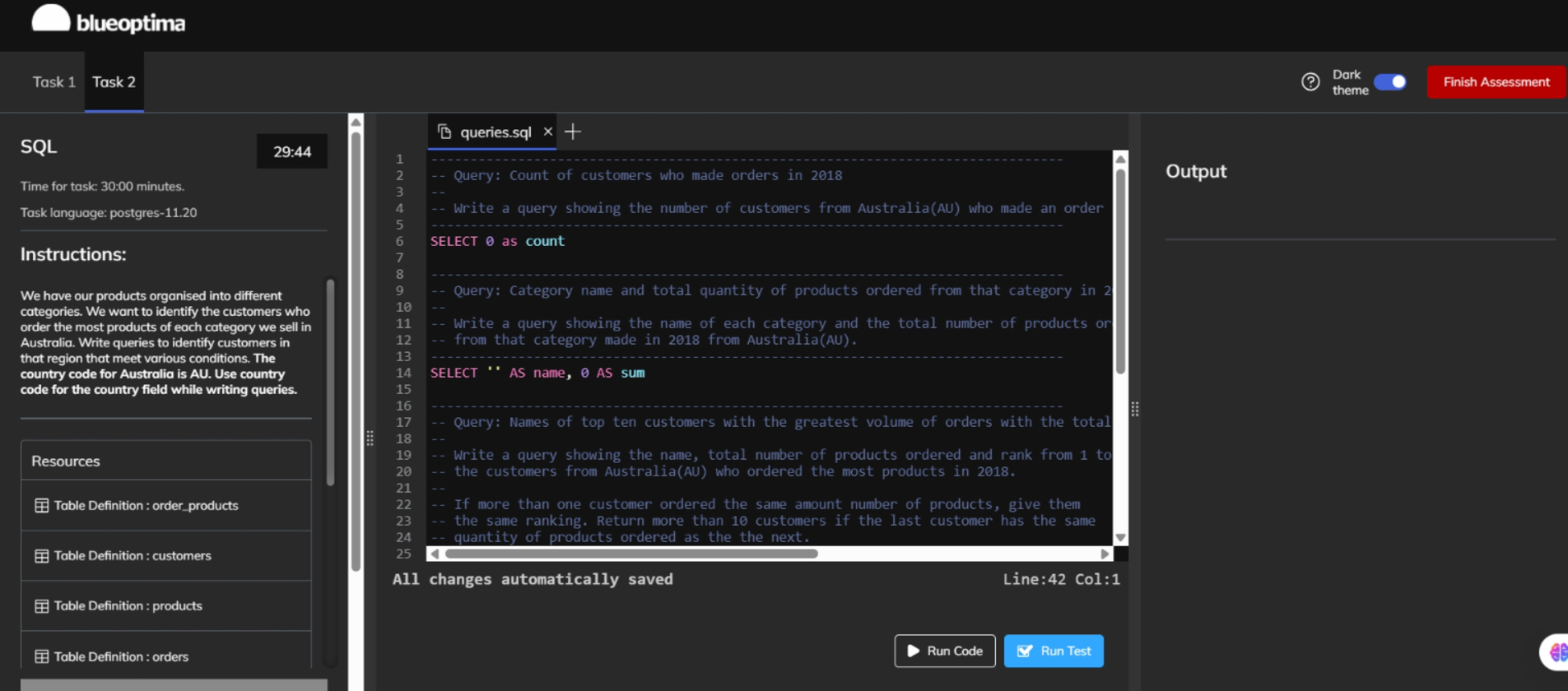
Task: Click the 29:44 countdown timer
Action: (x=292, y=151)
